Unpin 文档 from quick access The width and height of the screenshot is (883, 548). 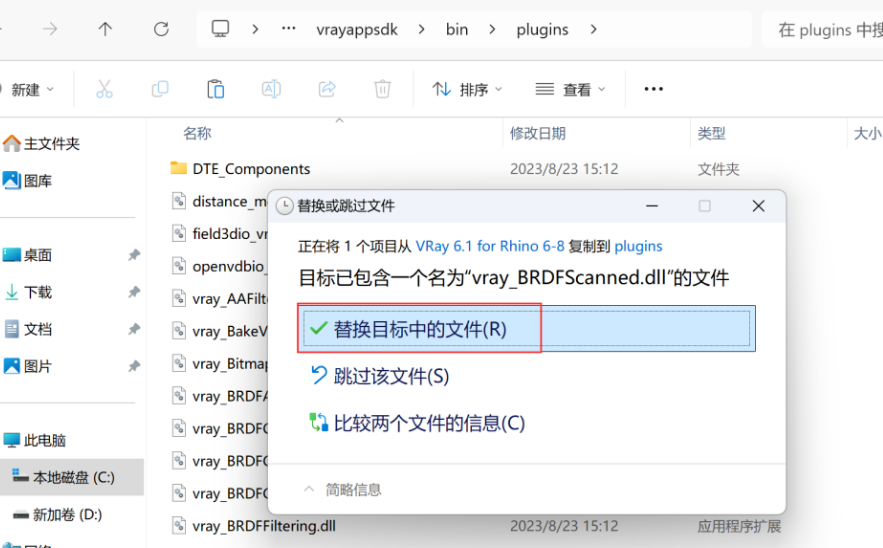coord(133,329)
